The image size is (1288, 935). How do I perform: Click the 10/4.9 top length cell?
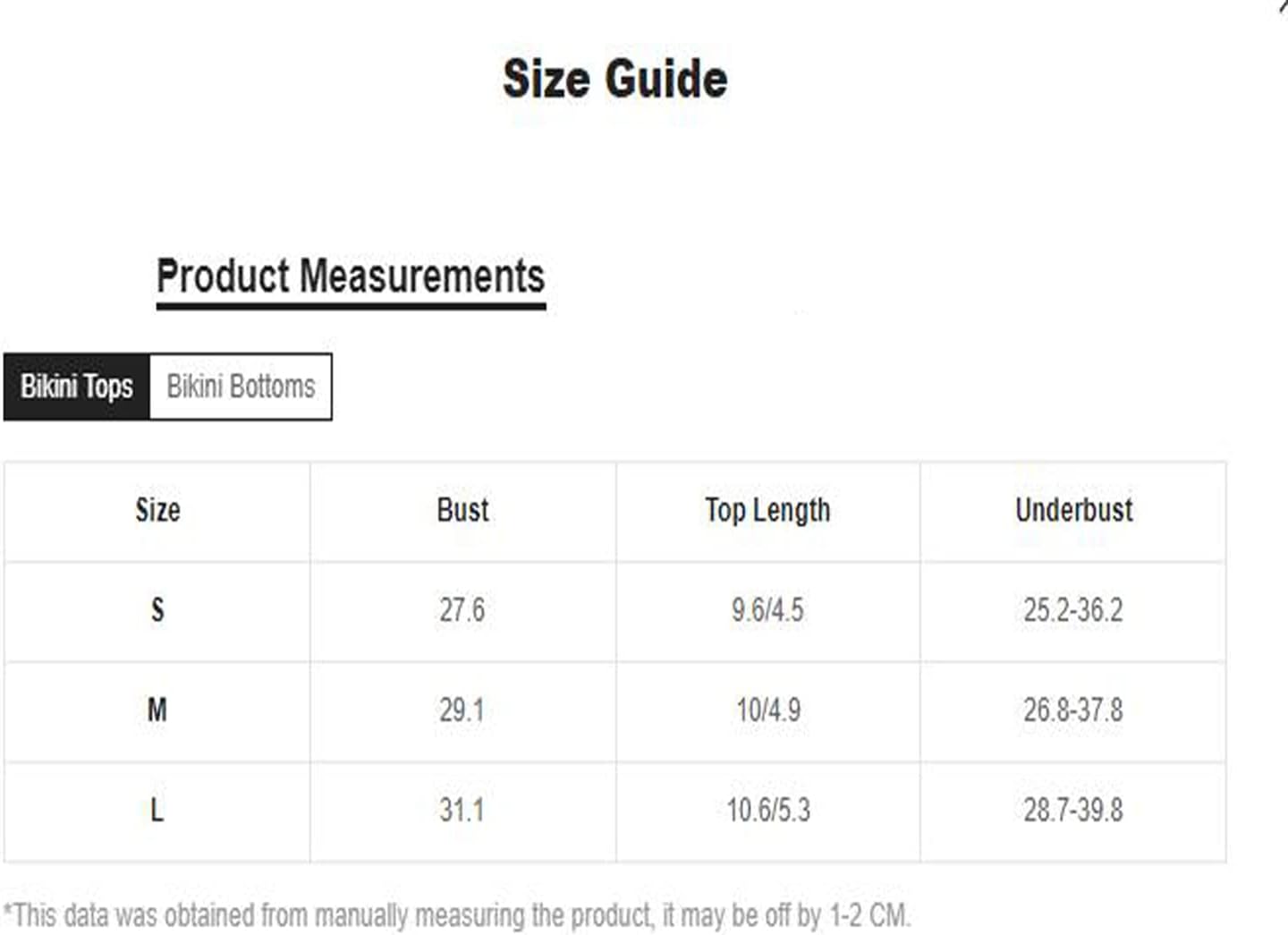768,710
